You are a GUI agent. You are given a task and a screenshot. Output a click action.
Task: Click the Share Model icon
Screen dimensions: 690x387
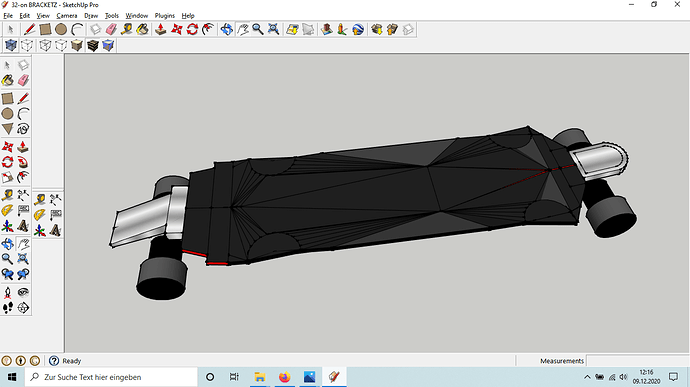click(392, 29)
